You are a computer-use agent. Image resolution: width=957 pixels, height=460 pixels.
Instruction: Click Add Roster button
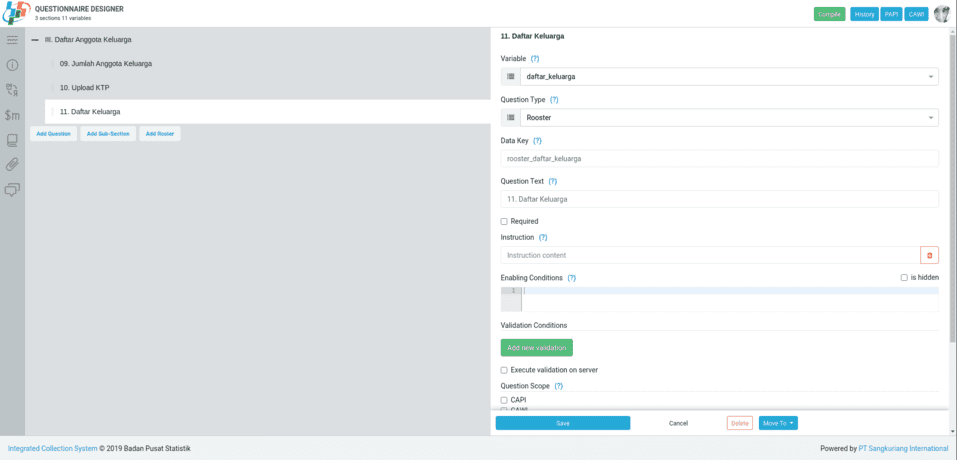pos(160,134)
